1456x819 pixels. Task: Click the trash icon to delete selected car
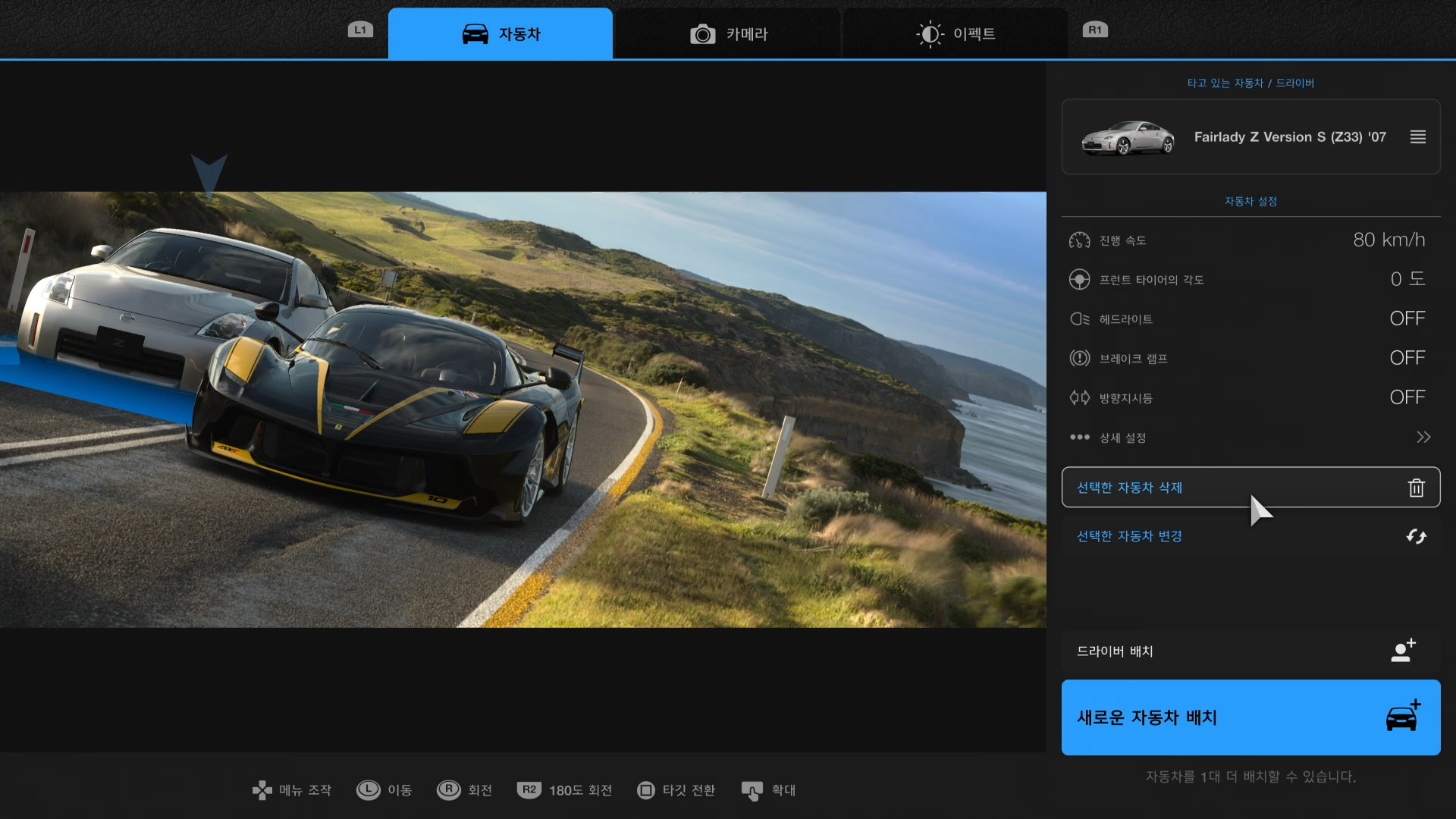1416,488
